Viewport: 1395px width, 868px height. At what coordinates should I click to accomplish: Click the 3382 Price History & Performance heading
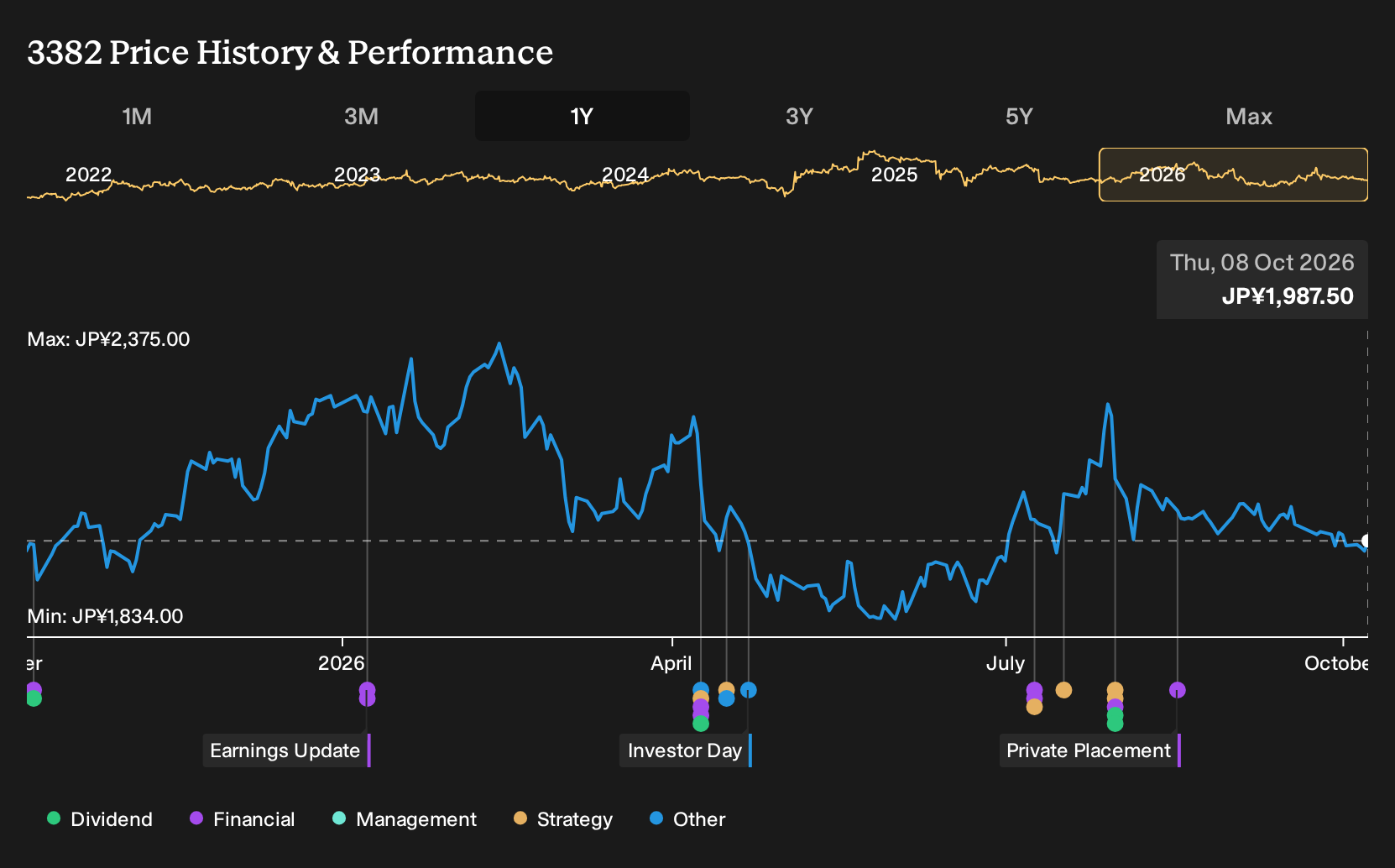click(290, 52)
